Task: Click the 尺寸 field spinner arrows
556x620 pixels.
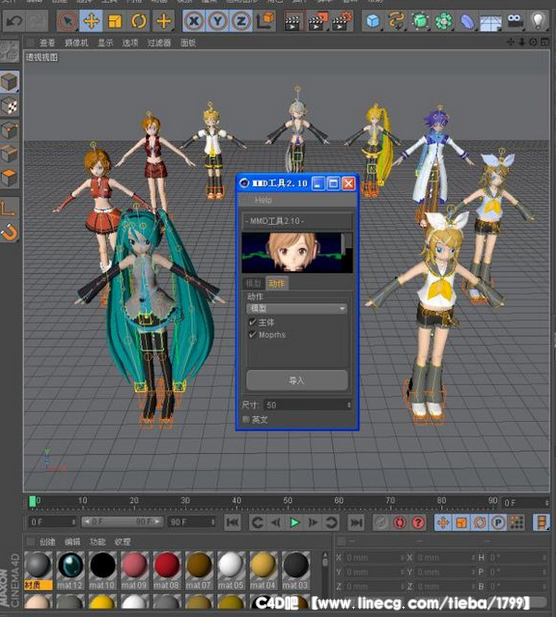Action: [349, 405]
